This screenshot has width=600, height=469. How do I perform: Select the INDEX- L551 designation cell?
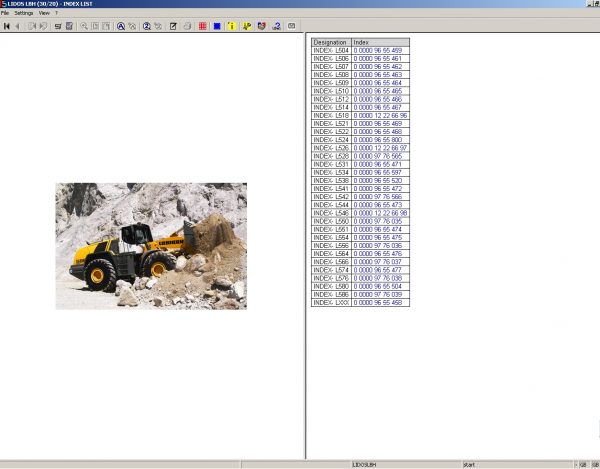[x=331, y=229]
